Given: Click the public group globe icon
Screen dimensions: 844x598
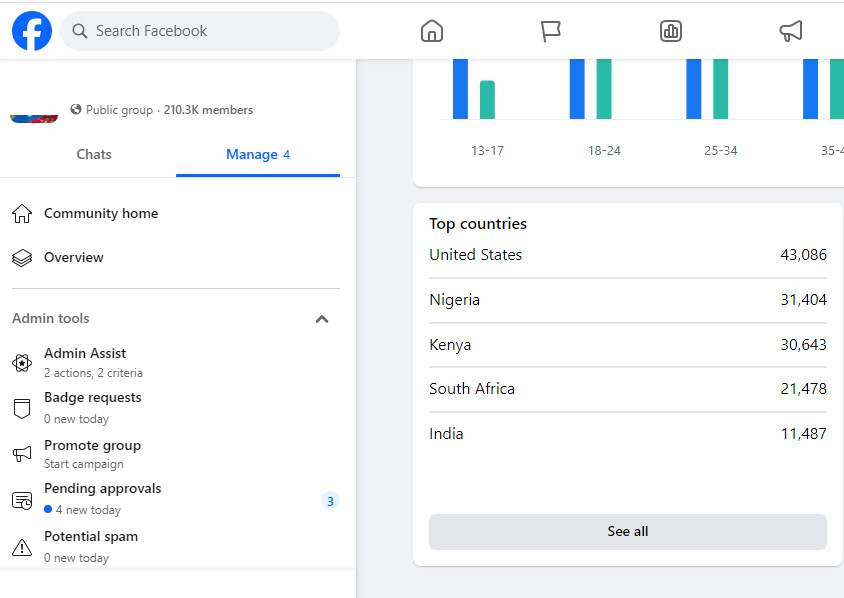Looking at the screenshot, I should (76, 109).
